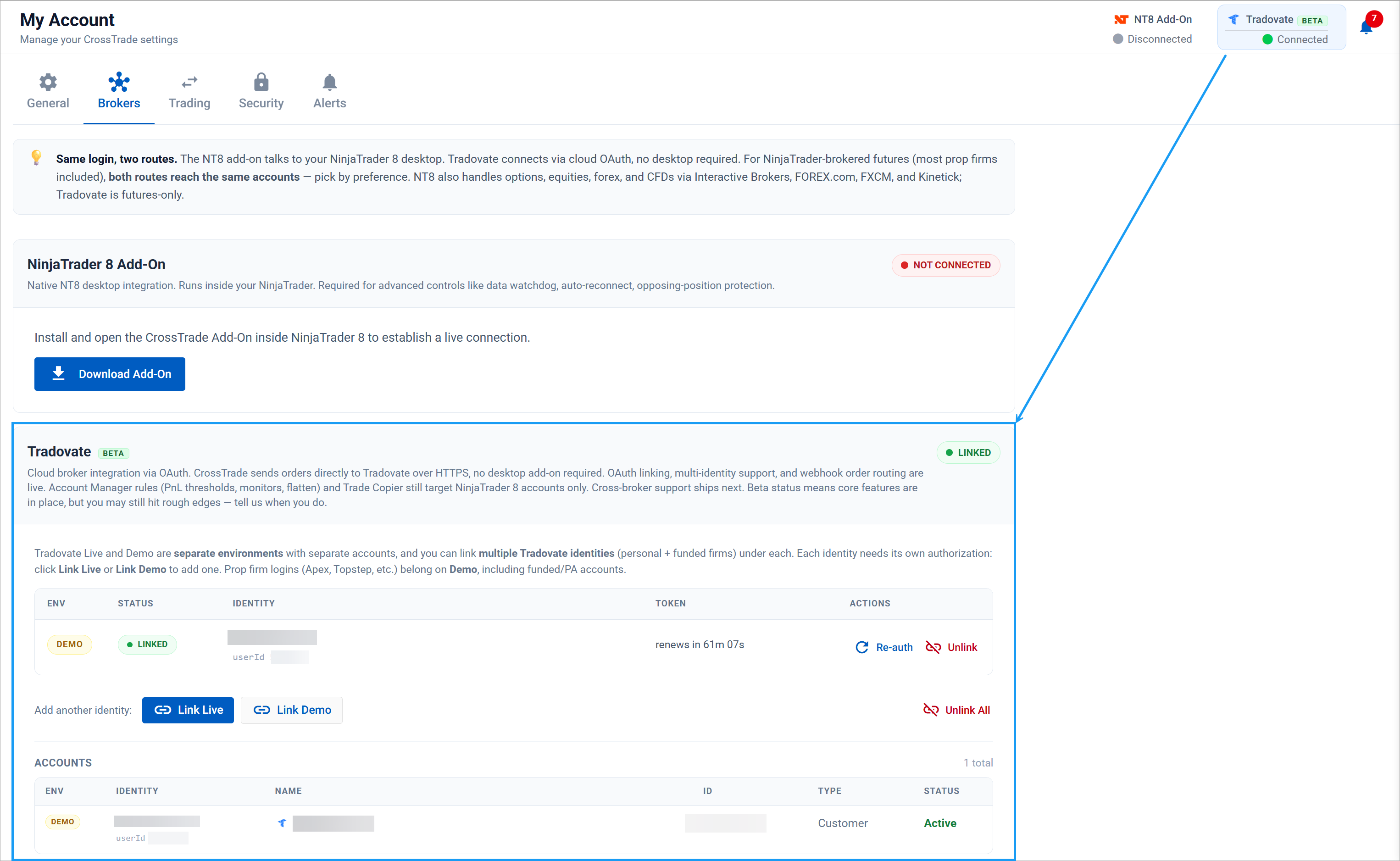Viewport: 1400px width, 861px height.
Task: Download the NinjaTrader Add-On
Action: [110, 374]
